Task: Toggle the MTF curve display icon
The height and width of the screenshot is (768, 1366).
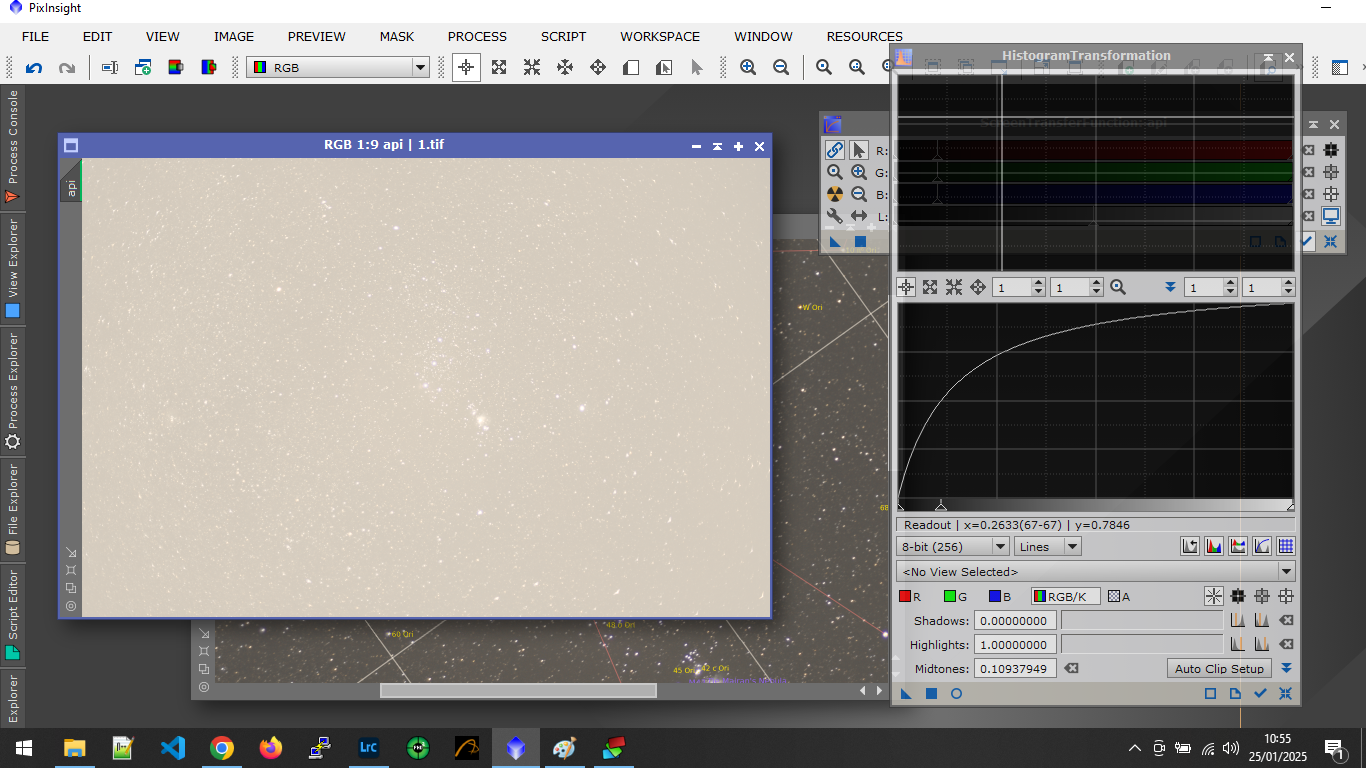Action: click(x=1262, y=546)
